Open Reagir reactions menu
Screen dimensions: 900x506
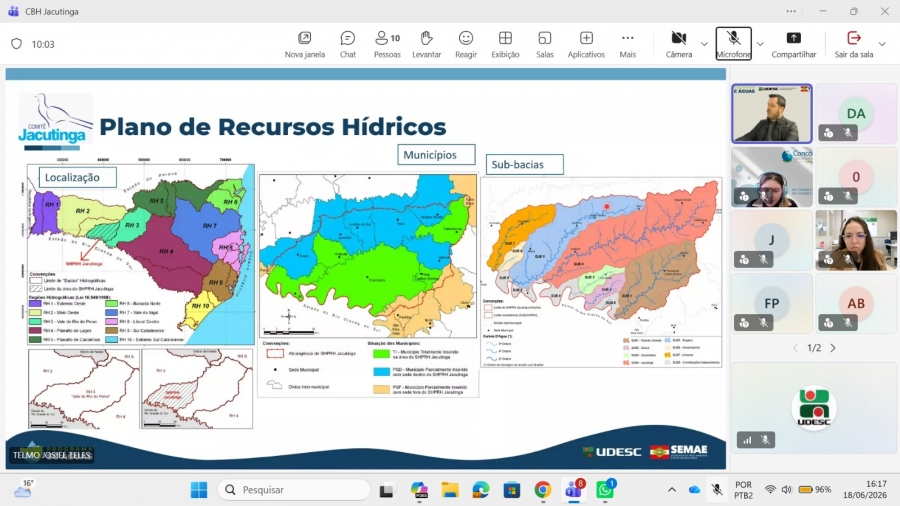(466, 45)
